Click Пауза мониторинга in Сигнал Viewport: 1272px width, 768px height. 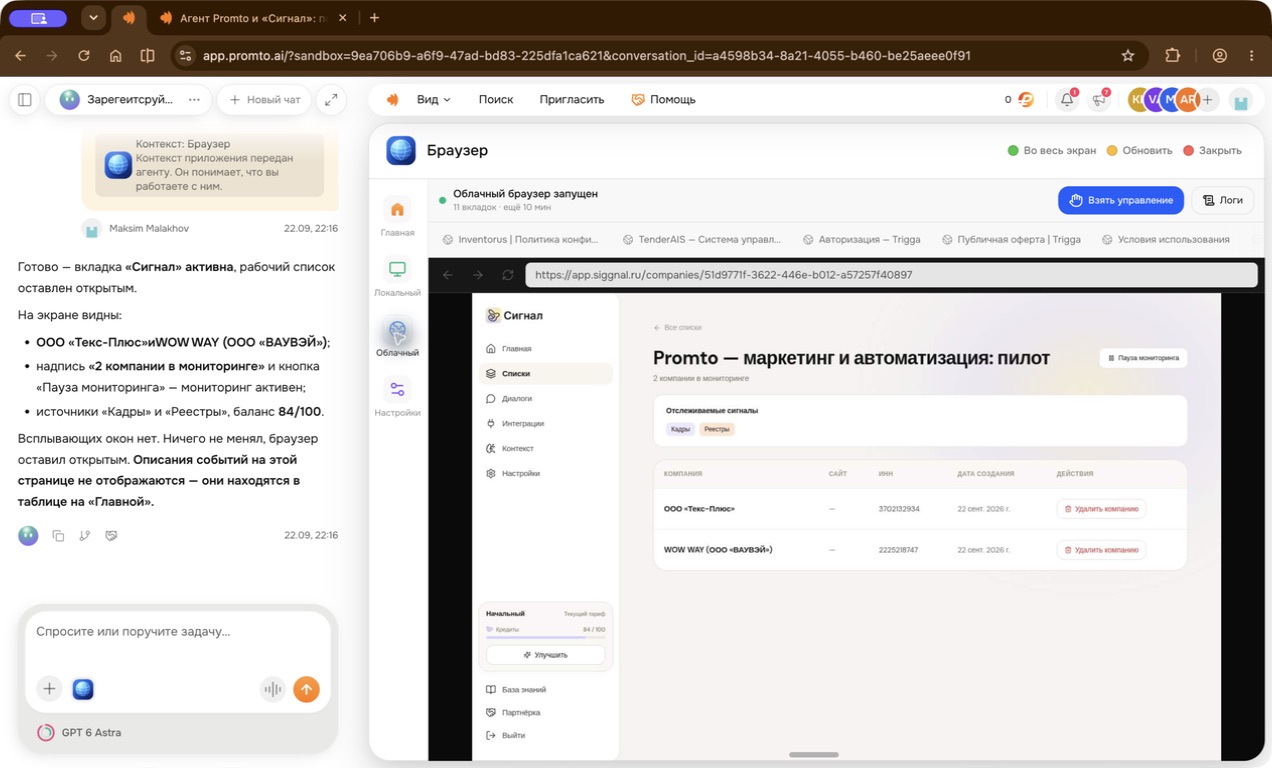coord(1143,357)
